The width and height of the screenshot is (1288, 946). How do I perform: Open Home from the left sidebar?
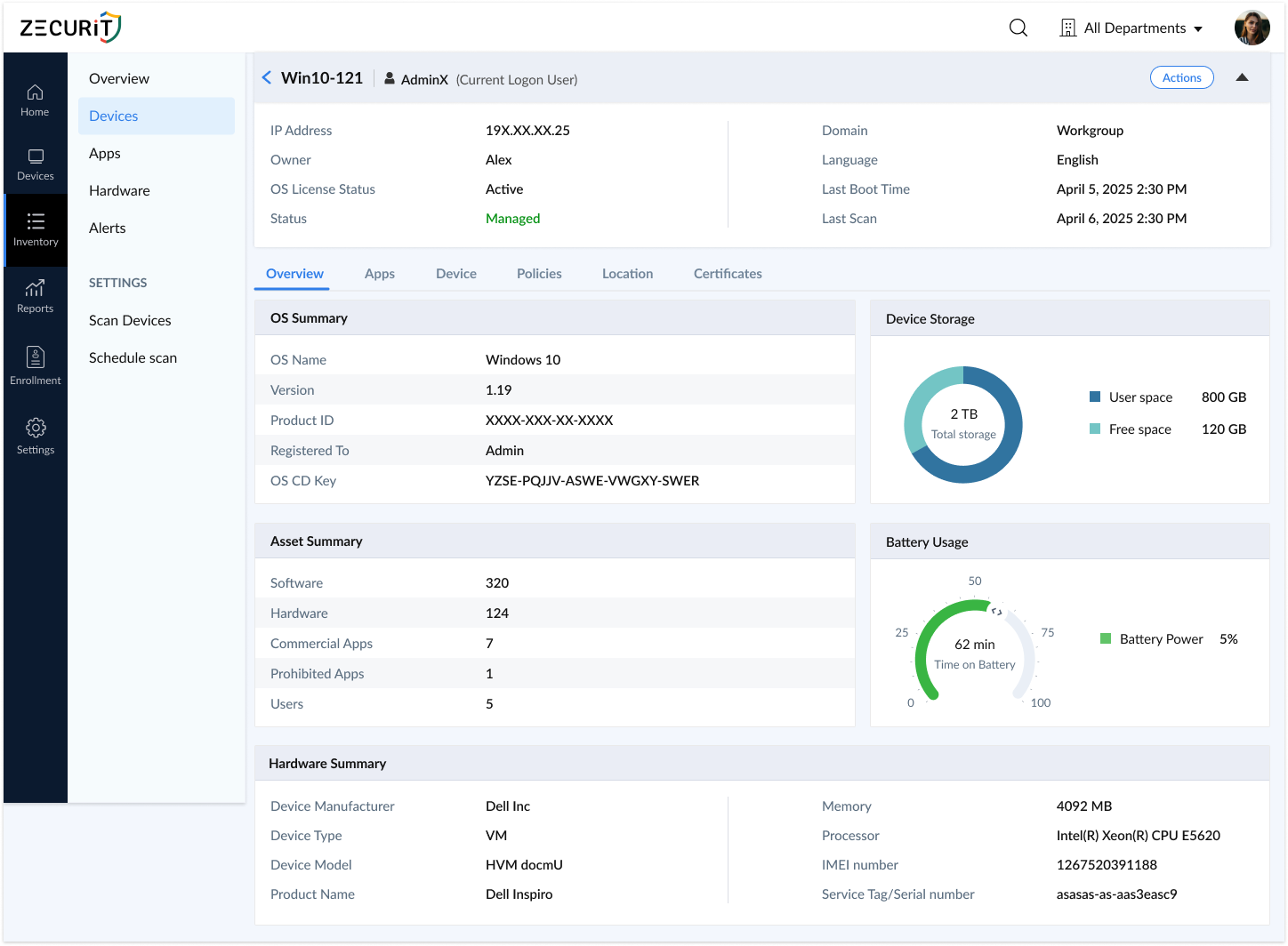click(35, 98)
